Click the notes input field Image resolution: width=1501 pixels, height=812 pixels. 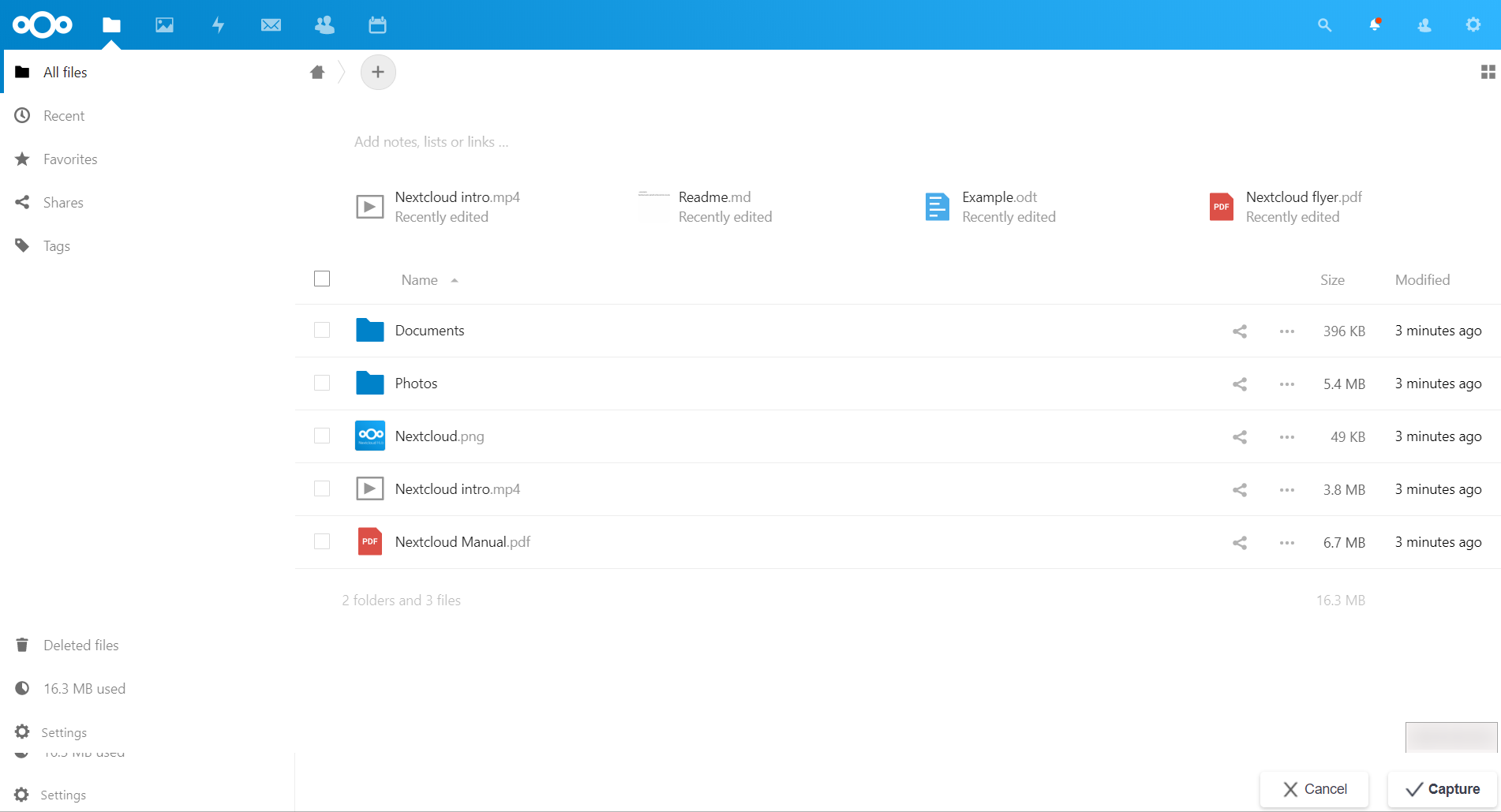pyautogui.click(x=432, y=141)
